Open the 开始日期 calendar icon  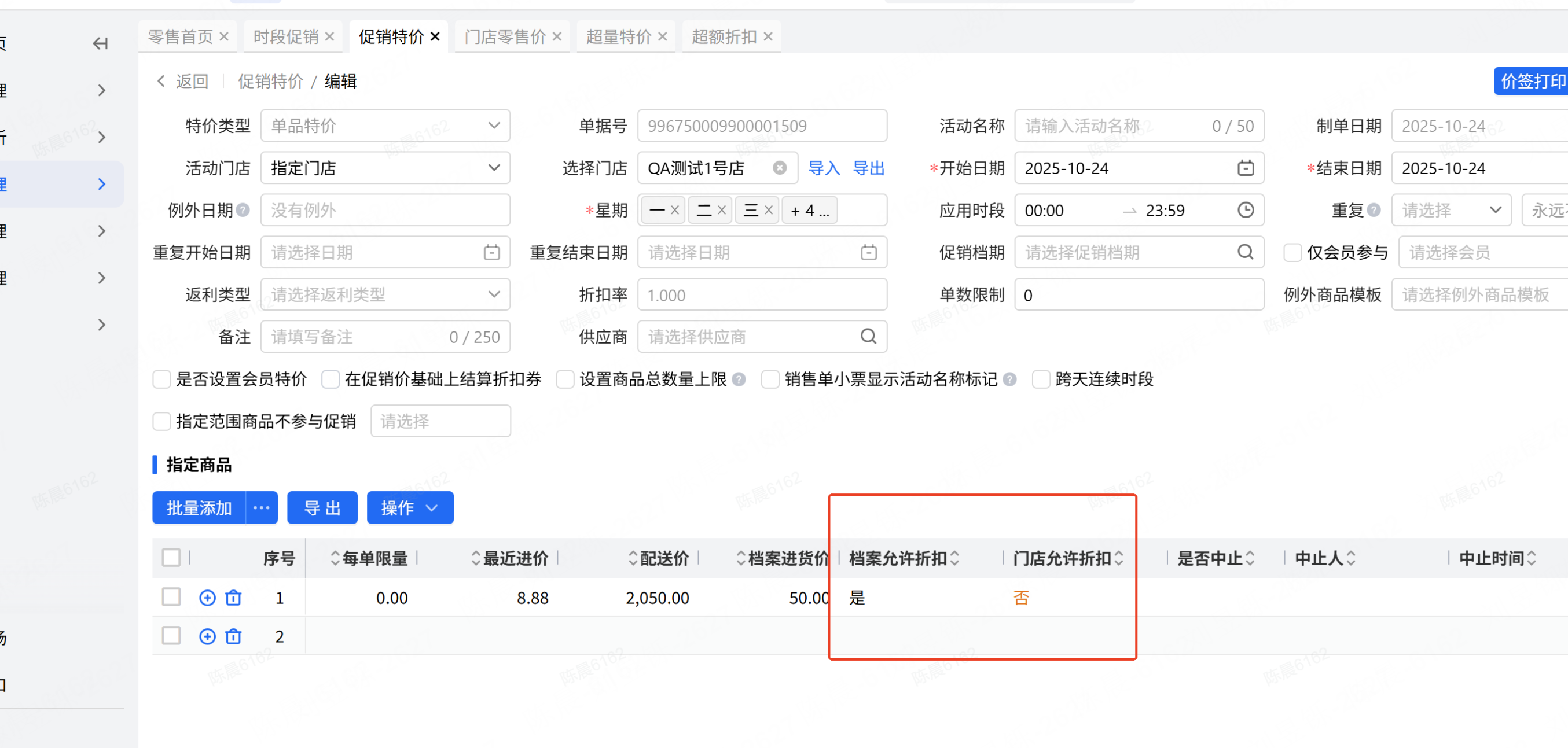pos(1246,168)
